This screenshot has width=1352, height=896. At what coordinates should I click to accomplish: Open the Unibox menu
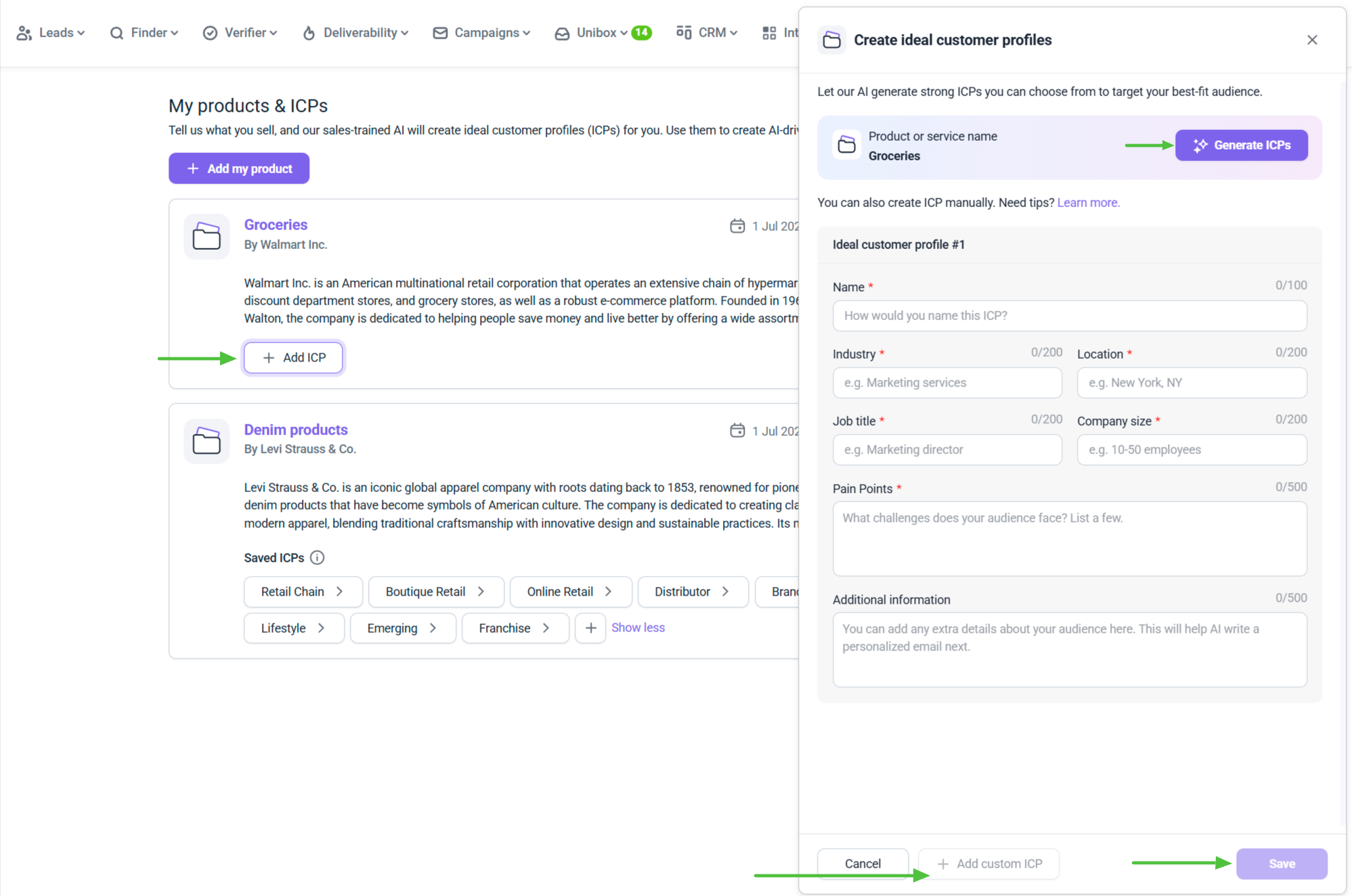pyautogui.click(x=590, y=32)
